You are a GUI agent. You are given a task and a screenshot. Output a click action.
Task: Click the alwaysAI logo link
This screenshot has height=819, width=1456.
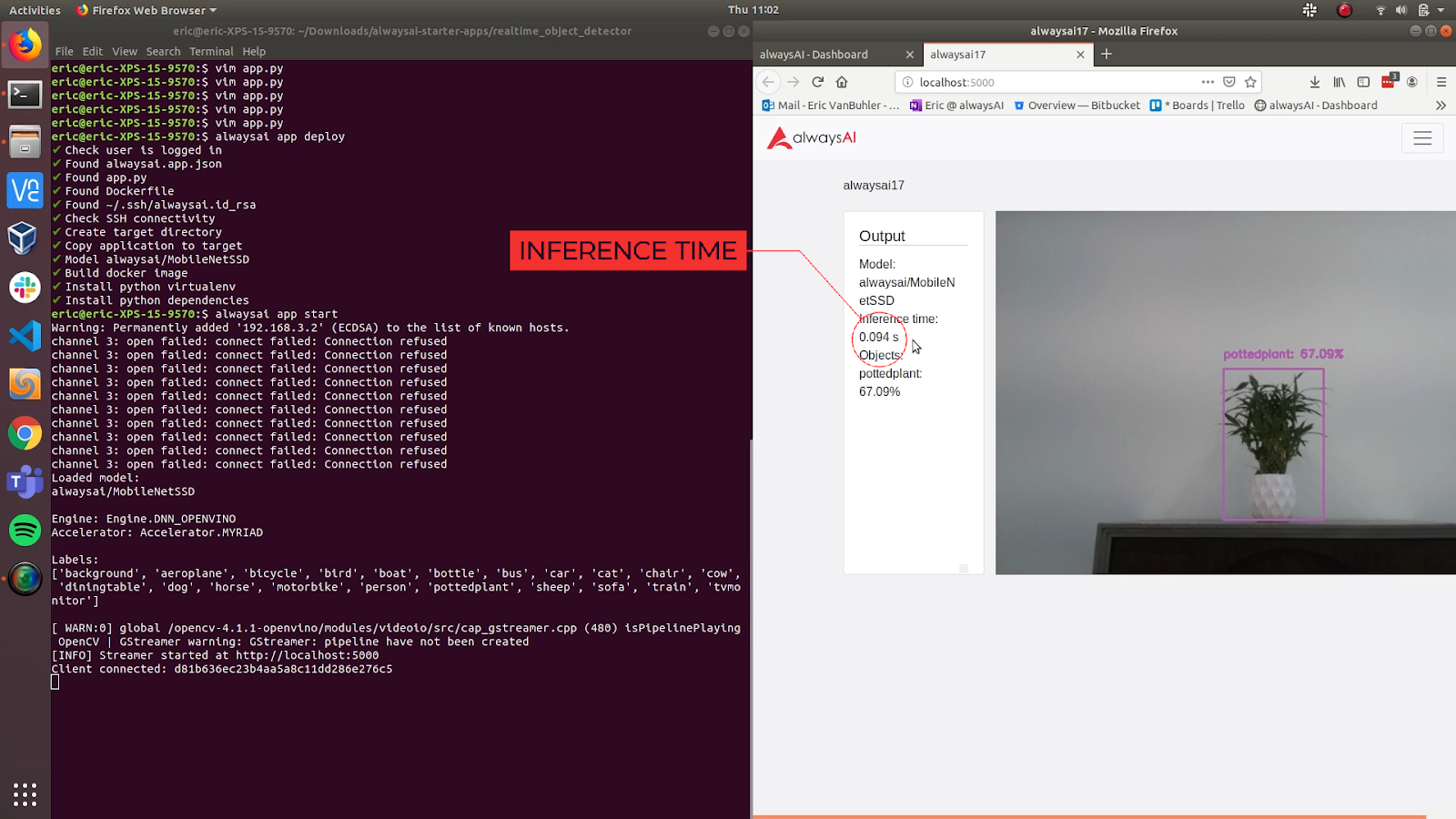coord(811,138)
